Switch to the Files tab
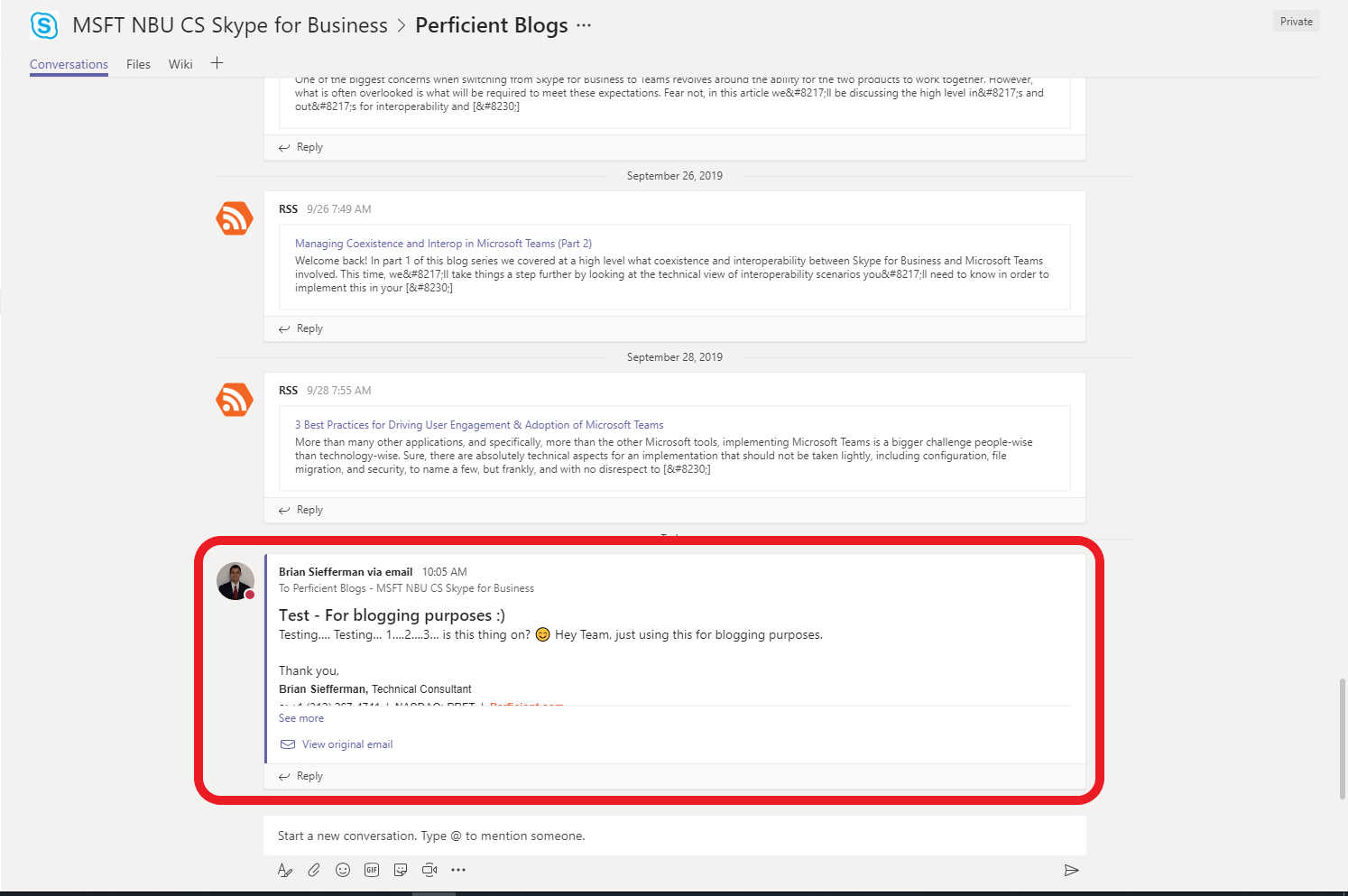Image resolution: width=1348 pixels, height=896 pixels. tap(138, 64)
